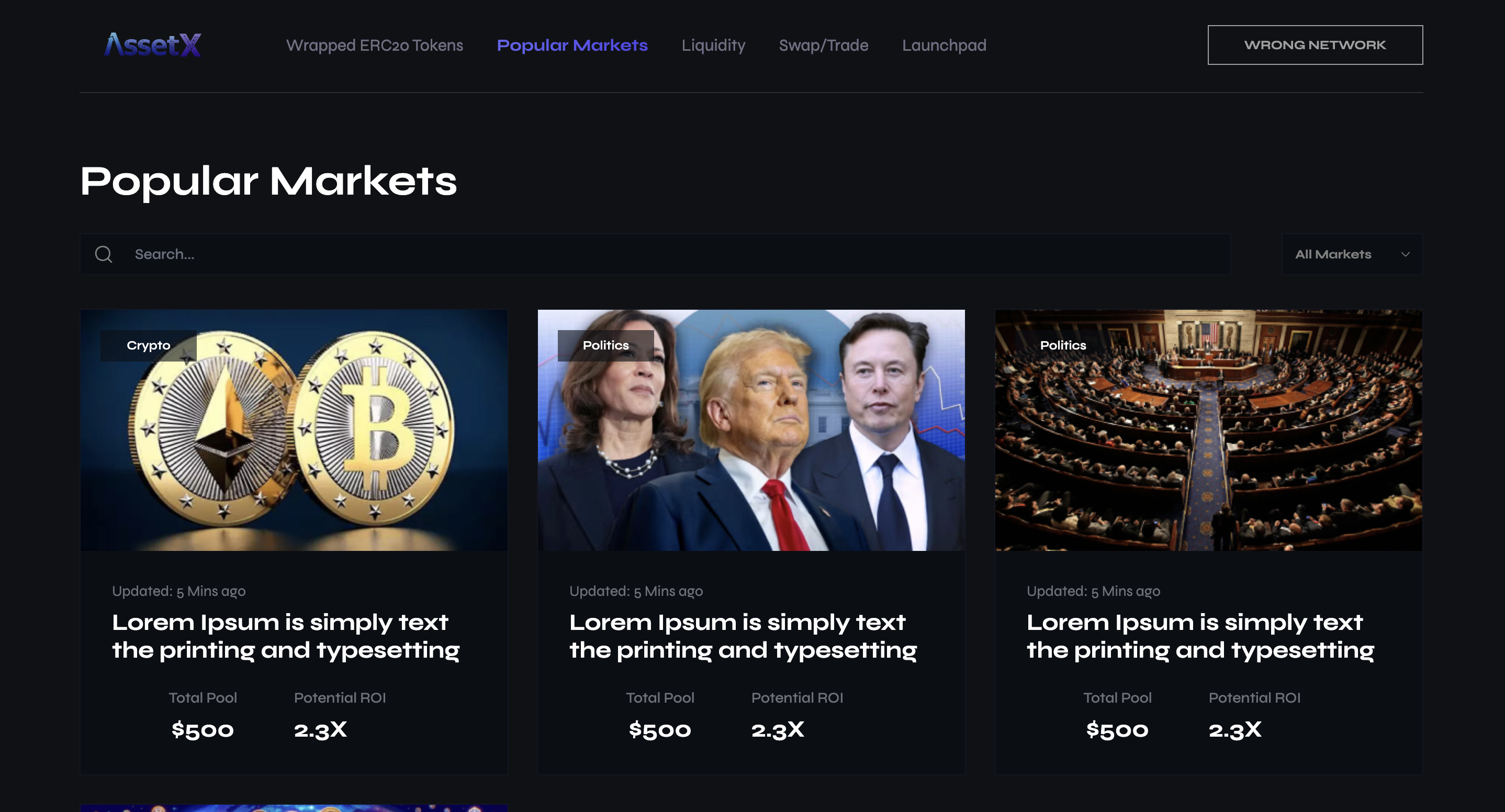Viewport: 1505px width, 812px height.
Task: Open the Swap/Trade section
Action: click(823, 45)
